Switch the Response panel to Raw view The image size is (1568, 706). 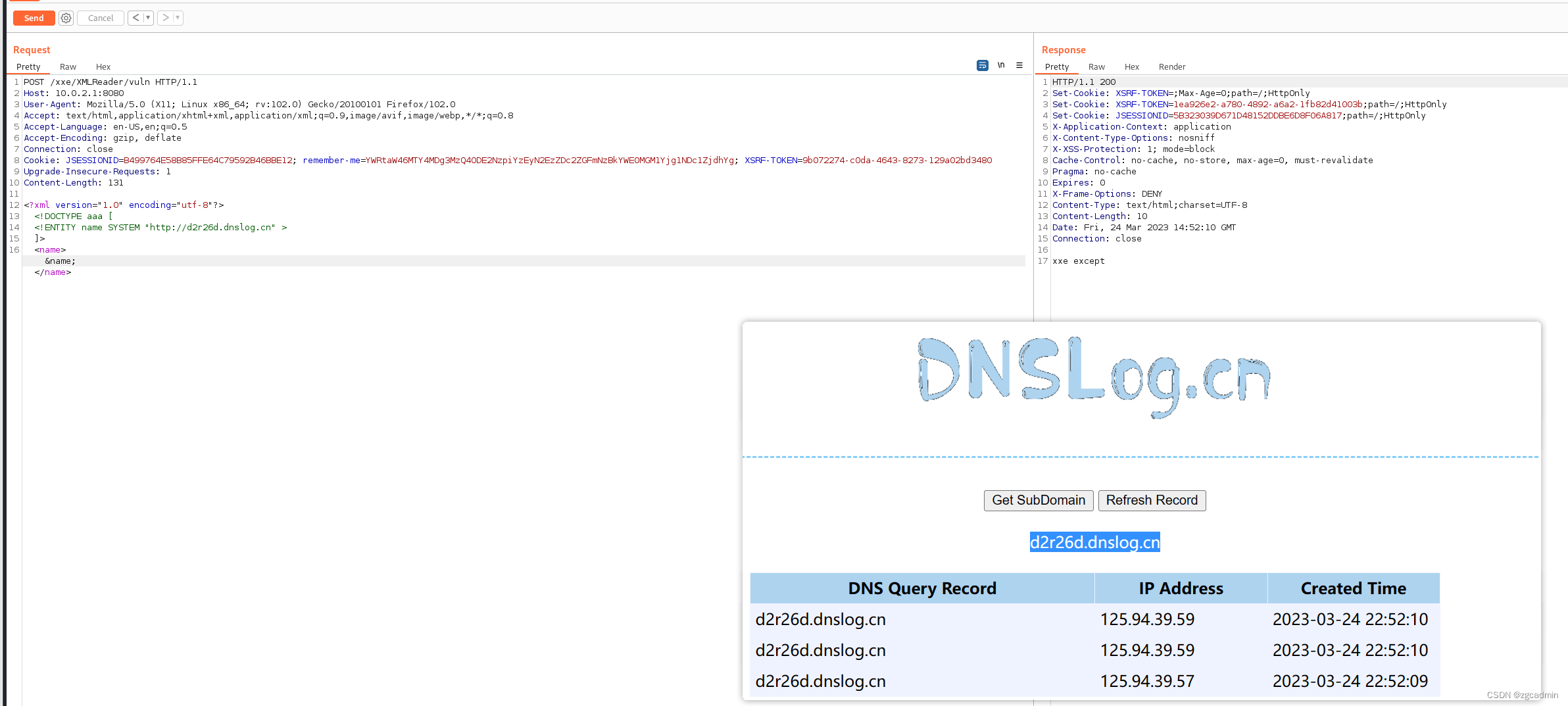tap(1096, 67)
